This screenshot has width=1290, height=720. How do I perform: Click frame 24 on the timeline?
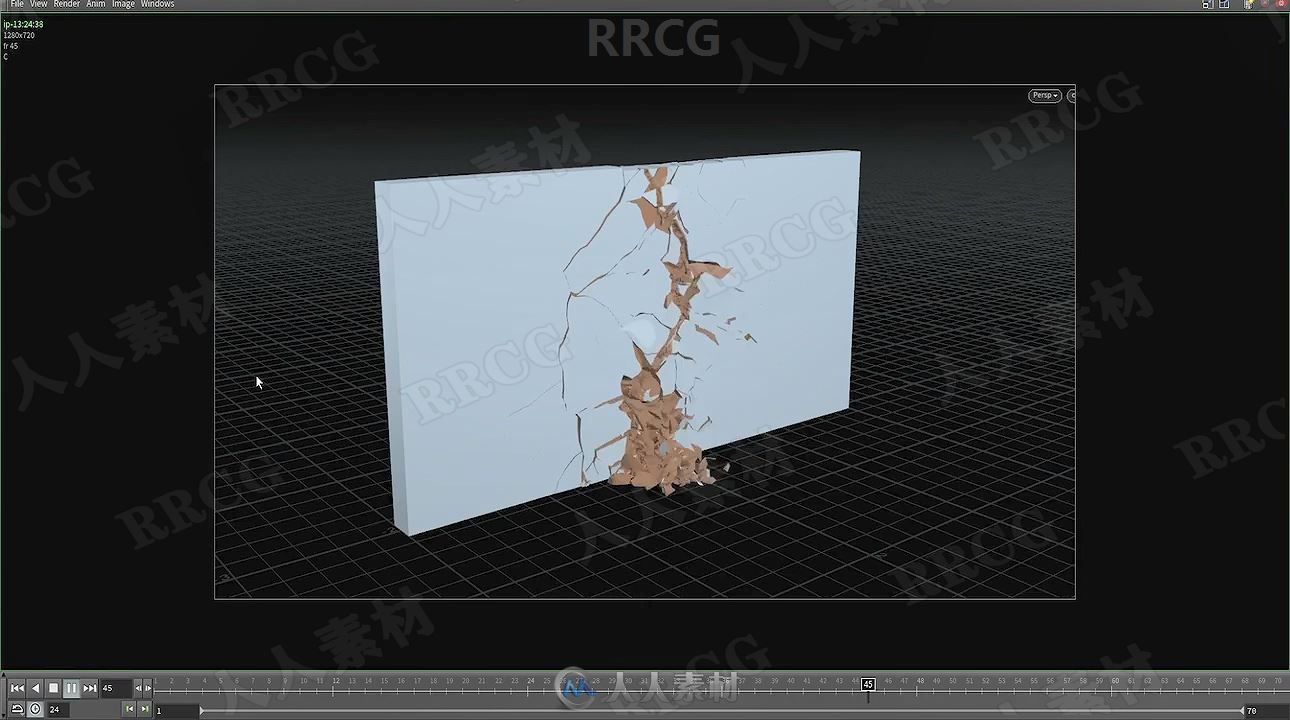pyautogui.click(x=530, y=681)
